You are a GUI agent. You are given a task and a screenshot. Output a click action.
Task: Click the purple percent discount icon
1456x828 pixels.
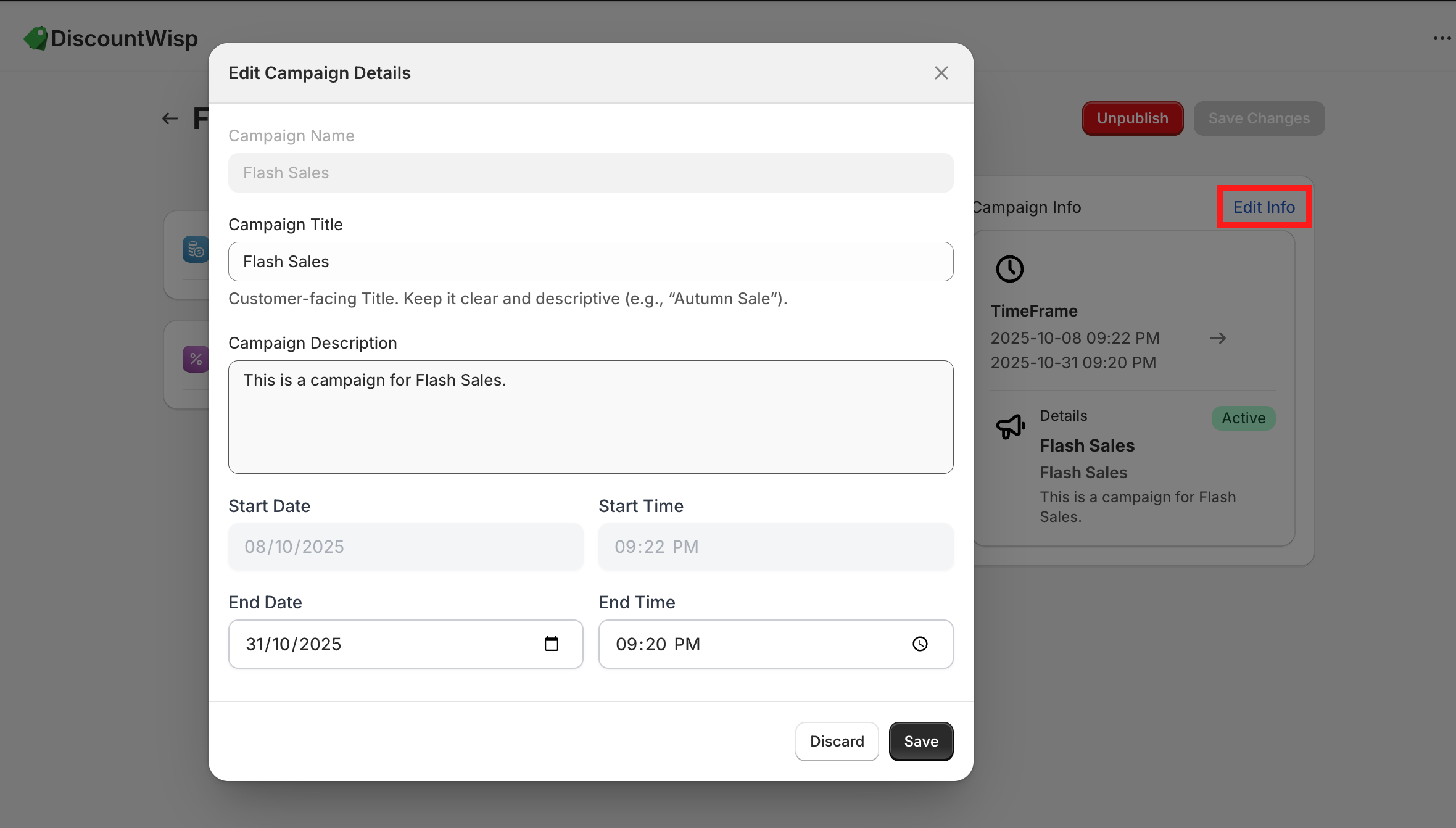(x=196, y=359)
